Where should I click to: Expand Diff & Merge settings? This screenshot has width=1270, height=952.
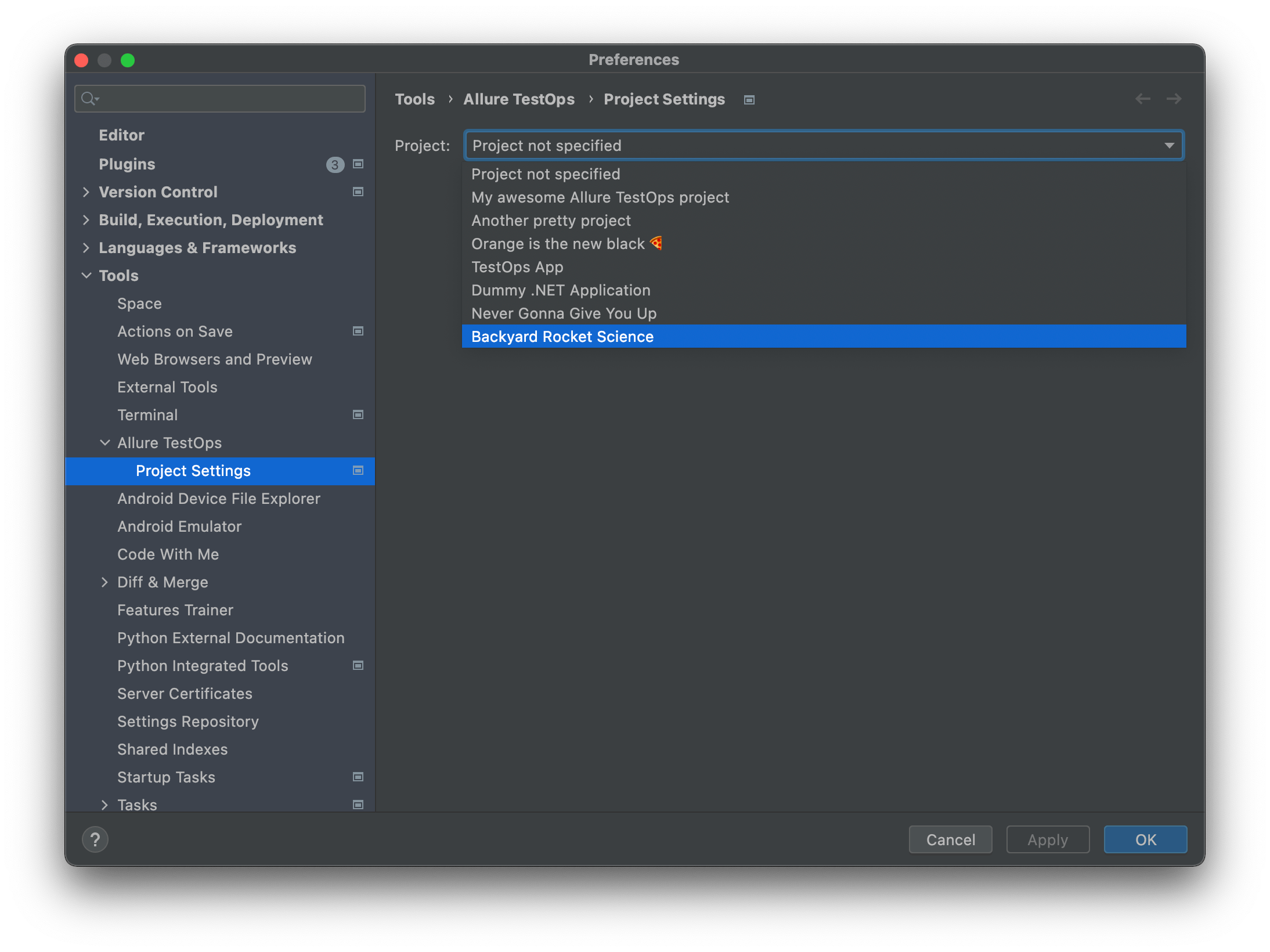pyautogui.click(x=105, y=582)
